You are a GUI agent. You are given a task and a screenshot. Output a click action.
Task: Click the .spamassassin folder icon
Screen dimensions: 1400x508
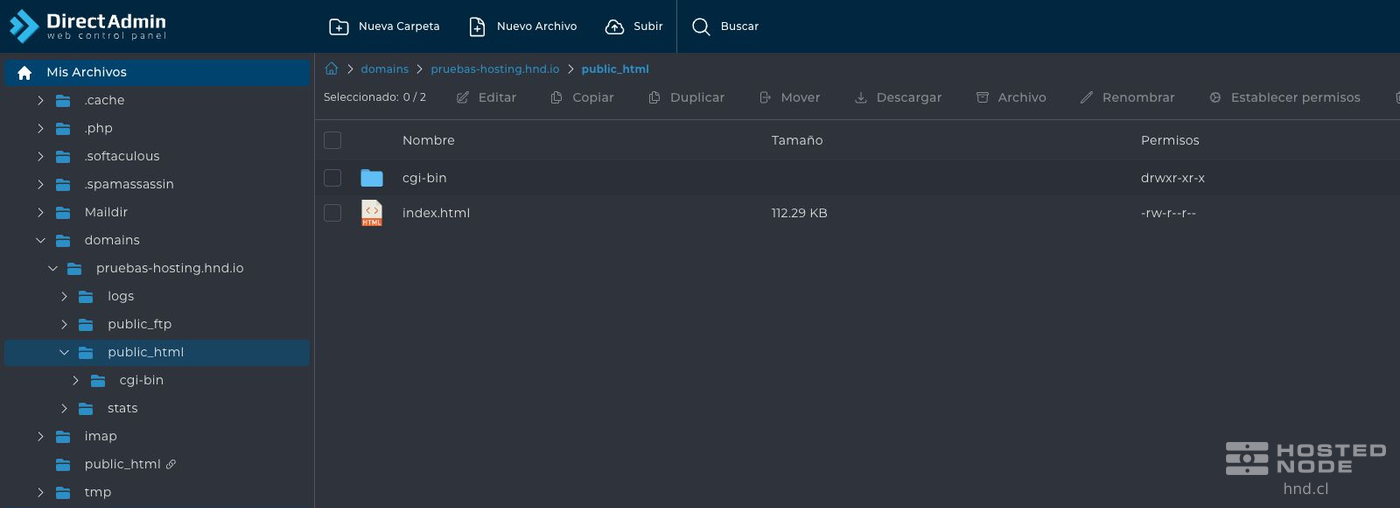[63, 185]
